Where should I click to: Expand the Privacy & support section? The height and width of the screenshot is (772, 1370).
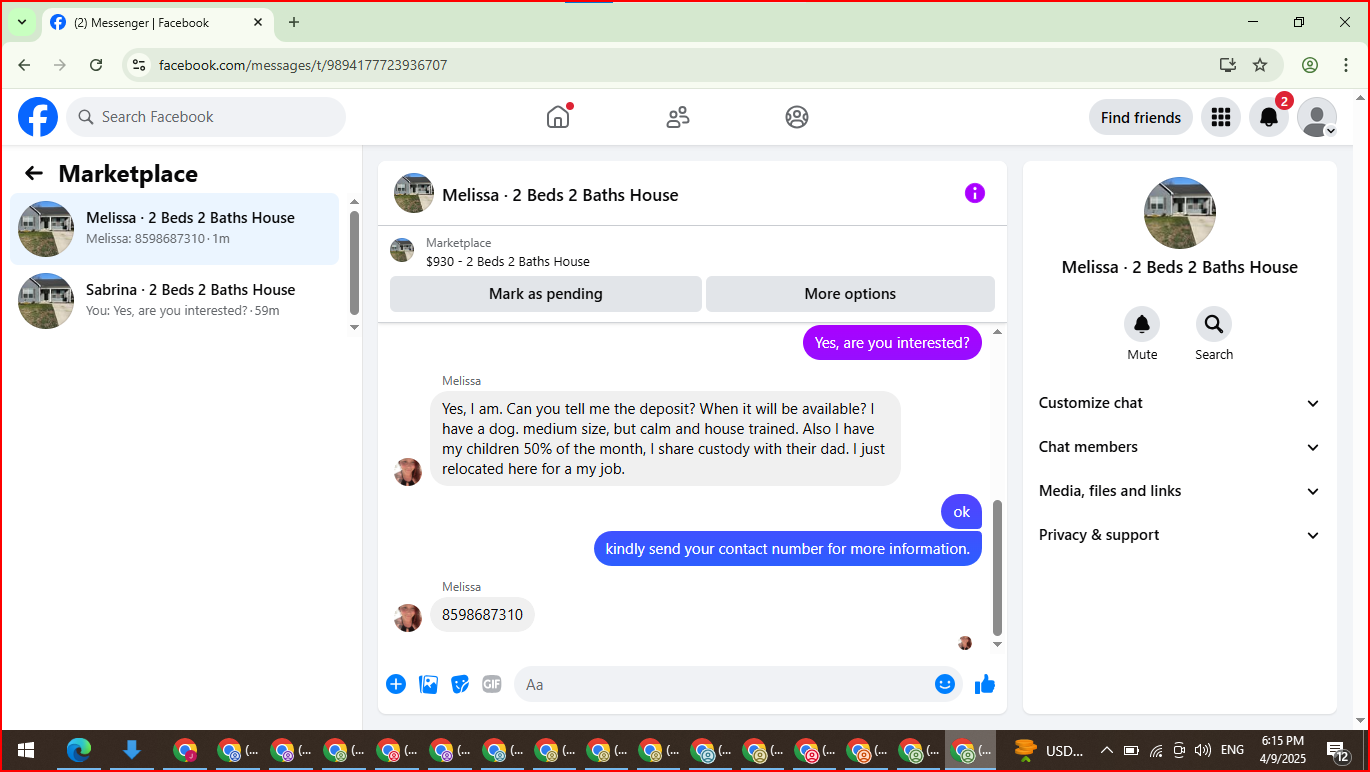click(1180, 535)
